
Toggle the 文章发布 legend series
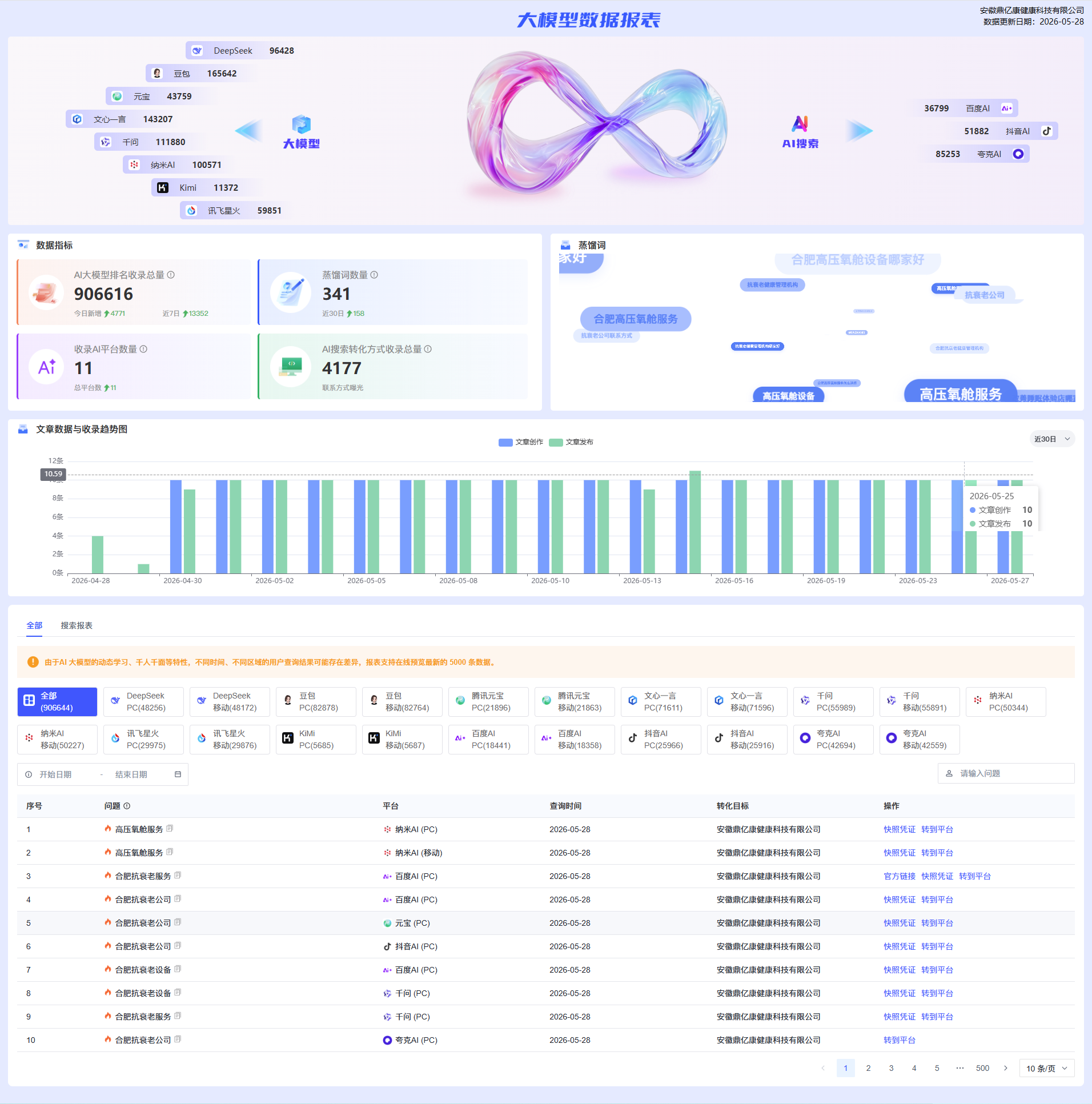point(571,442)
